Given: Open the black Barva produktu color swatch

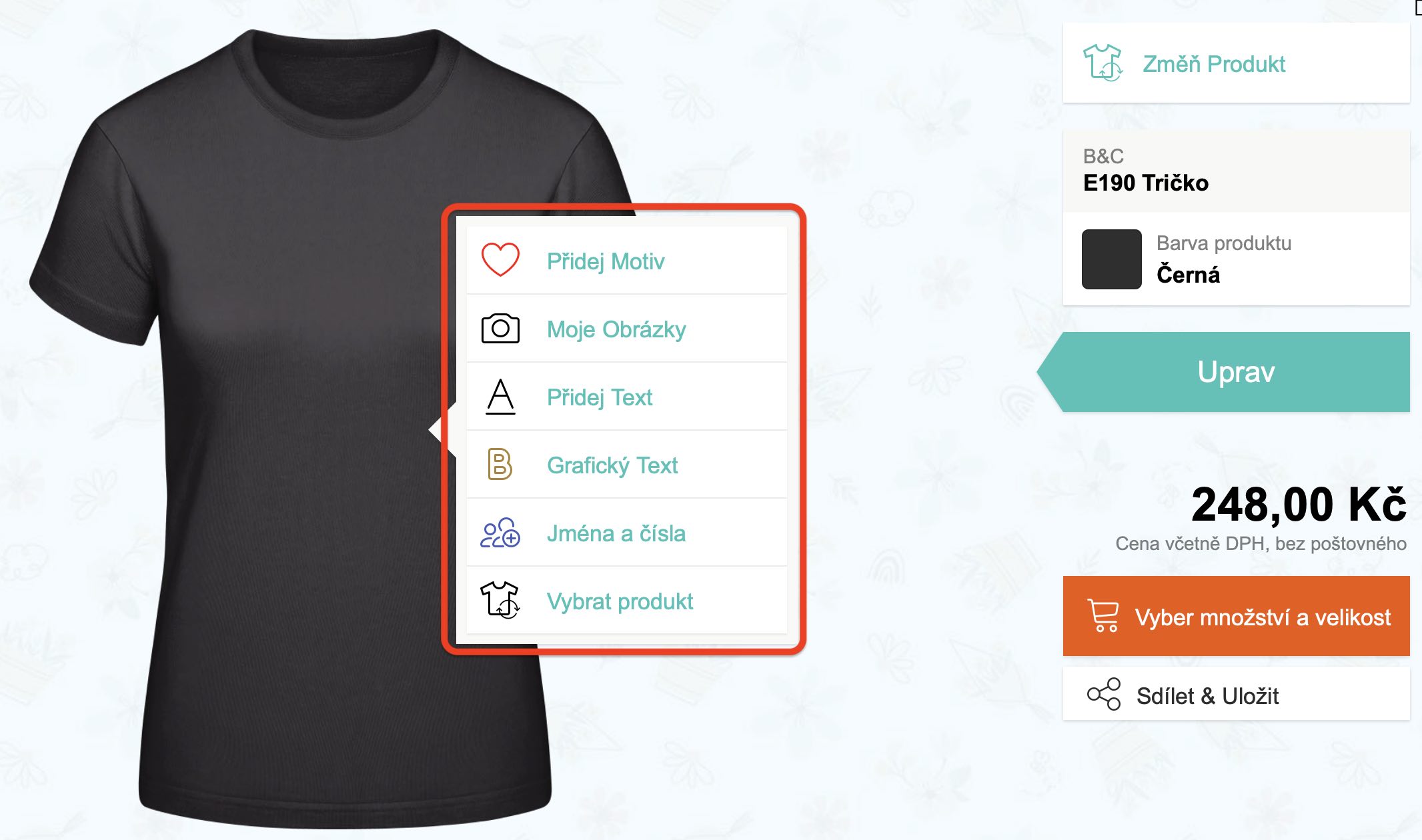Looking at the screenshot, I should tap(1112, 259).
